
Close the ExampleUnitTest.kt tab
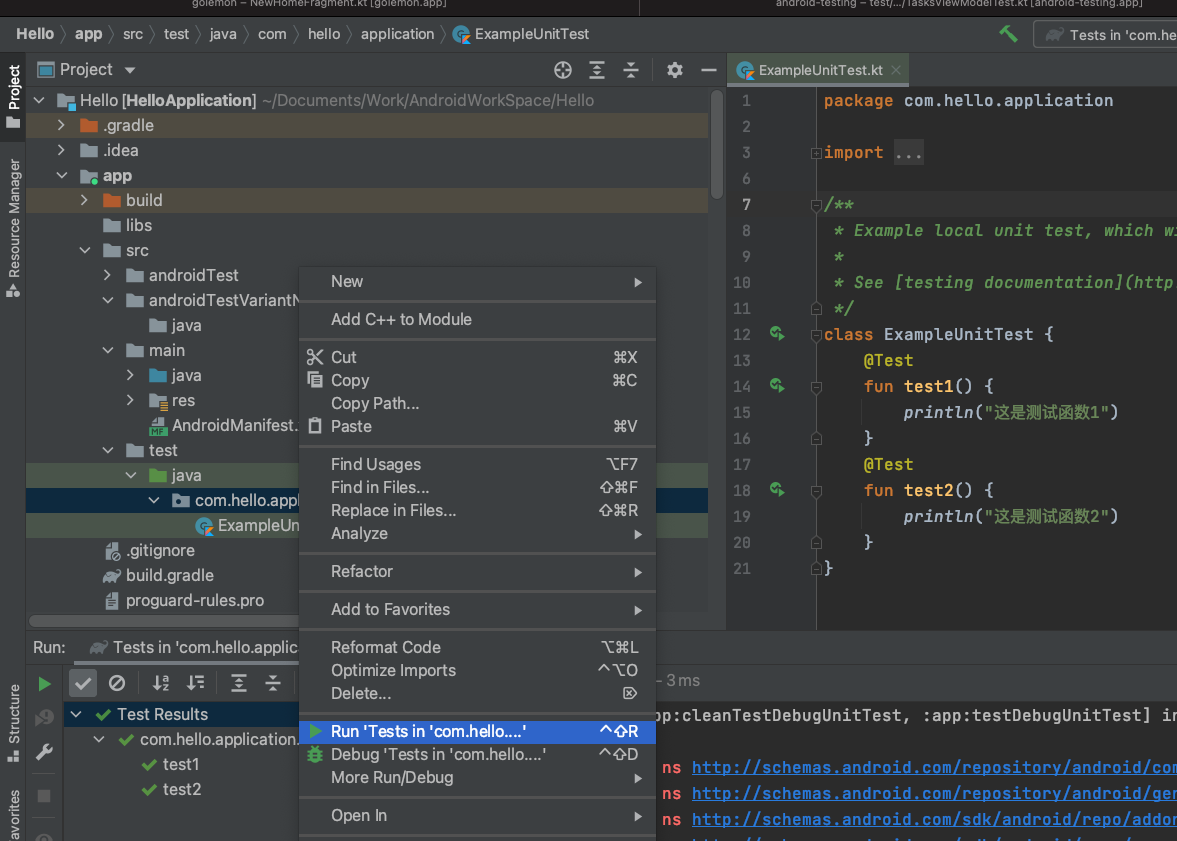(x=896, y=70)
